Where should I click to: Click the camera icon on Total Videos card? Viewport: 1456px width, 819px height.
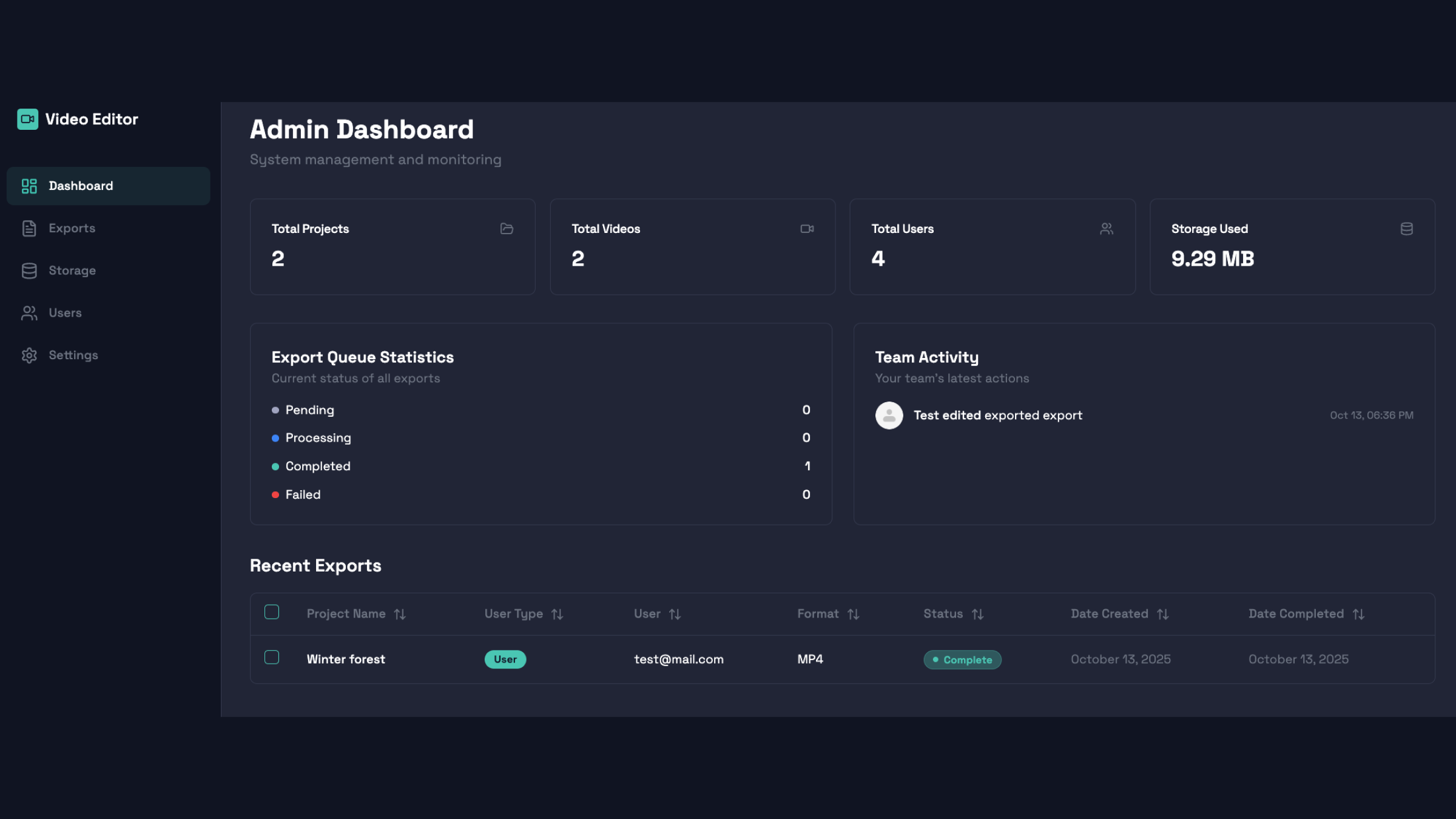coord(807,229)
